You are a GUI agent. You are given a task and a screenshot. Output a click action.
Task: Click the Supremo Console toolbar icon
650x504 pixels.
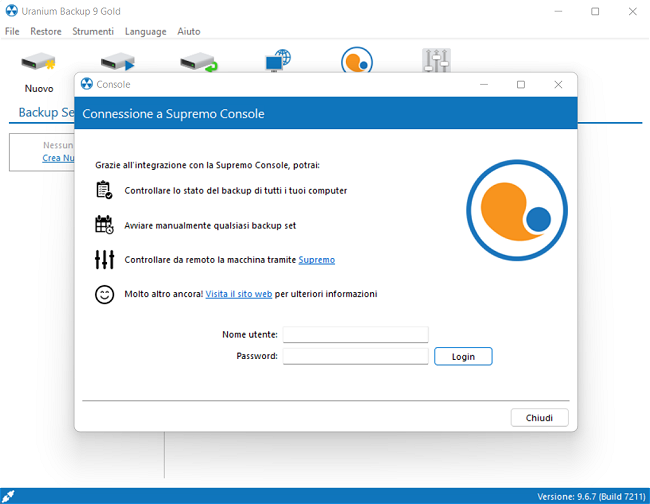tap(357, 61)
